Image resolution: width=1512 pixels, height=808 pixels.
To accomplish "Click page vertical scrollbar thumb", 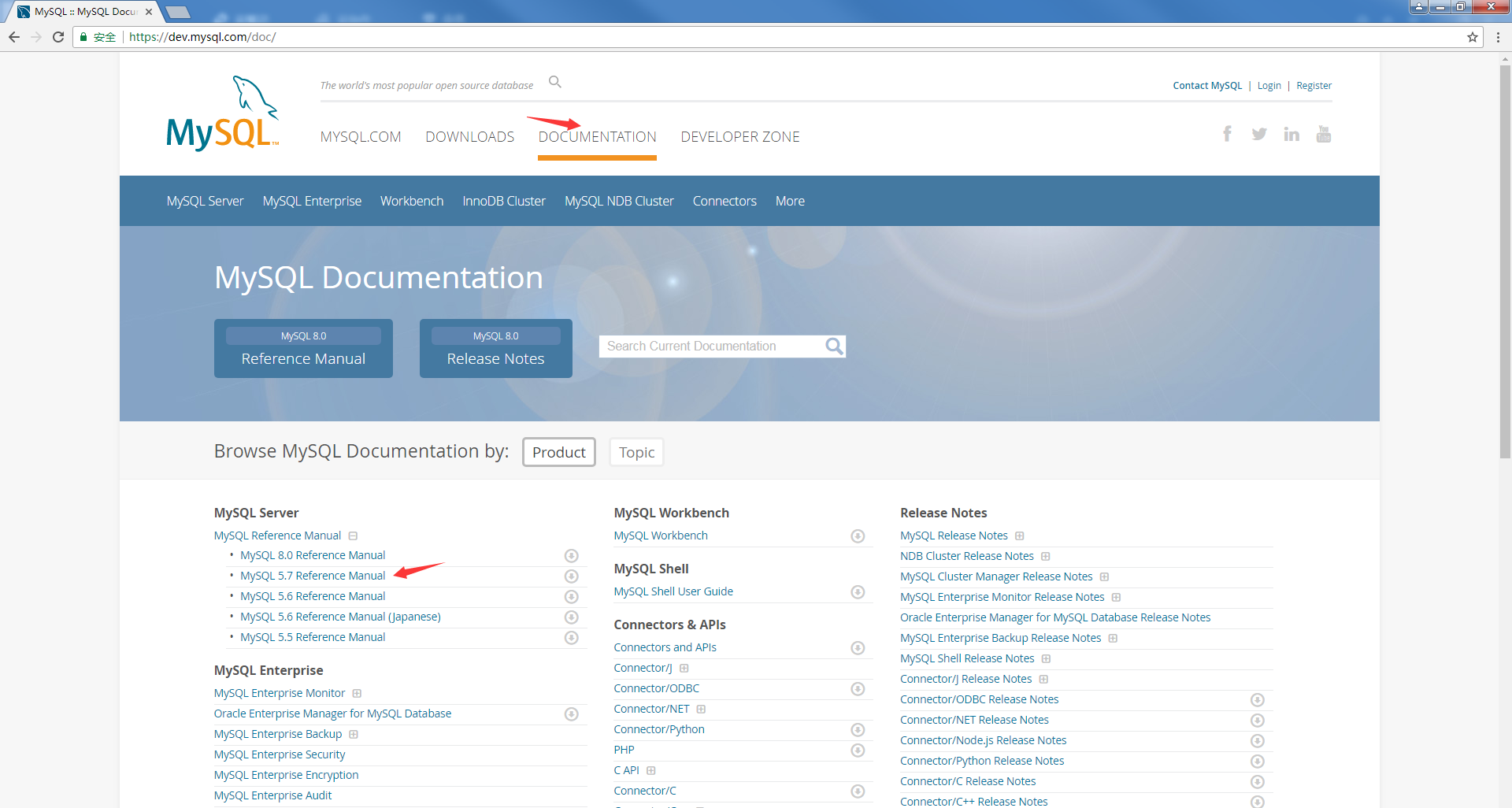I will [x=1505, y=261].
